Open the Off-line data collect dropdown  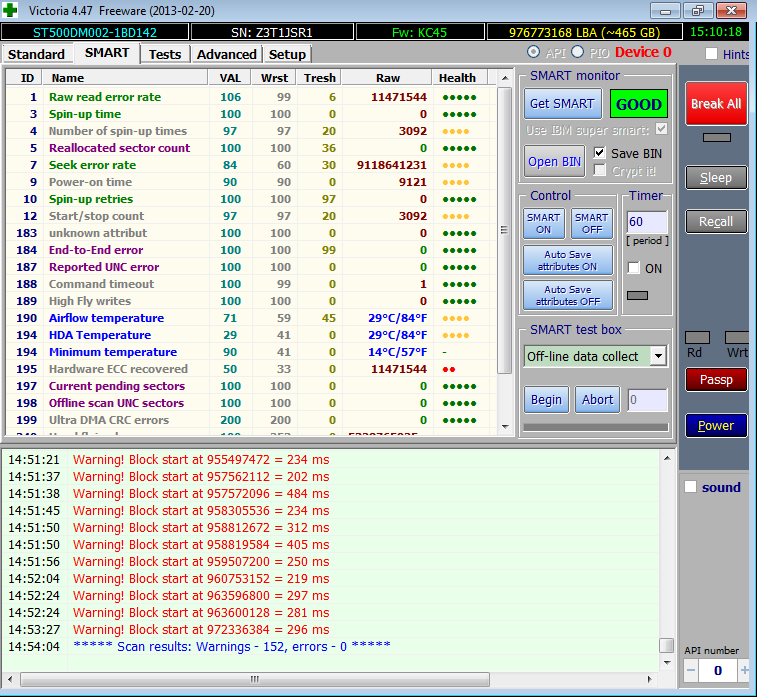click(657, 356)
